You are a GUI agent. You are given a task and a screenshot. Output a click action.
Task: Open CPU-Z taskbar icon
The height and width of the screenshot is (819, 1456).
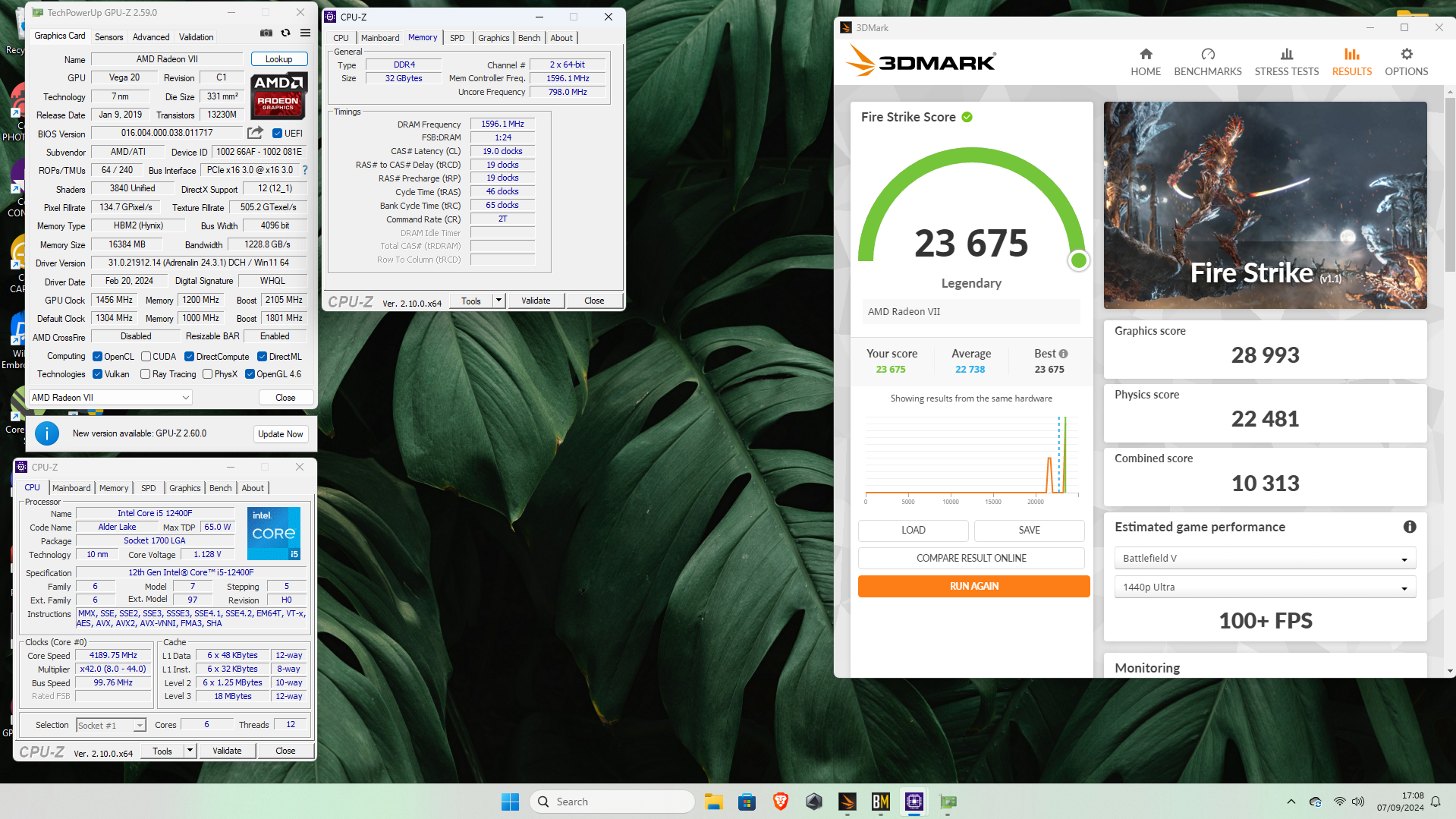click(914, 802)
